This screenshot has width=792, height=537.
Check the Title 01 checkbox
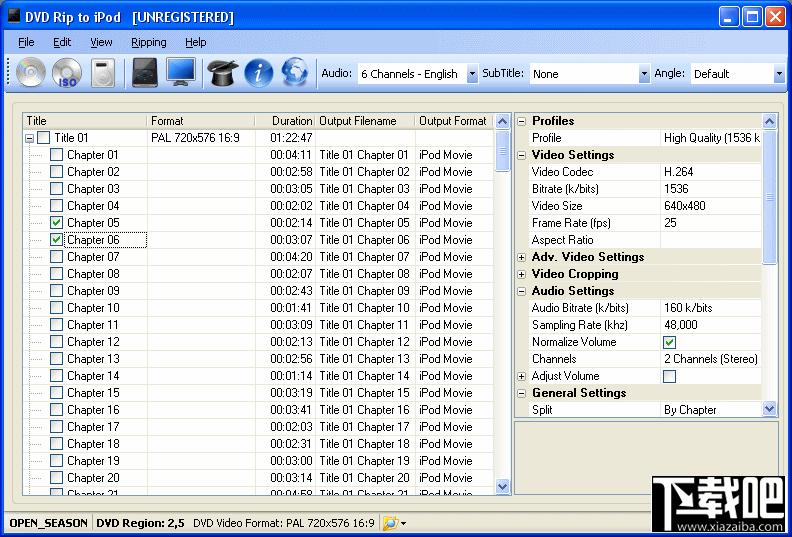click(44, 137)
